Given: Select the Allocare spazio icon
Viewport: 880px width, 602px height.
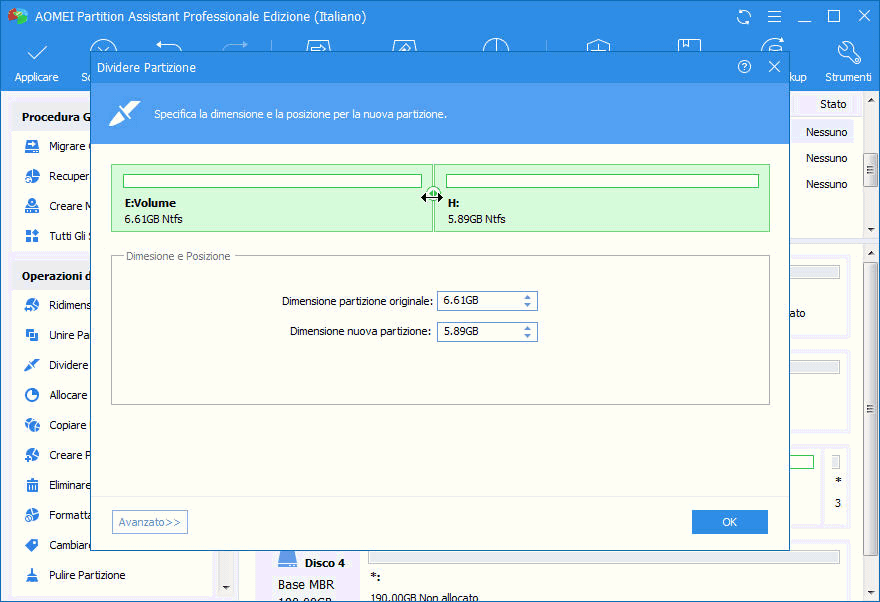Looking at the screenshot, I should pyautogui.click(x=32, y=395).
